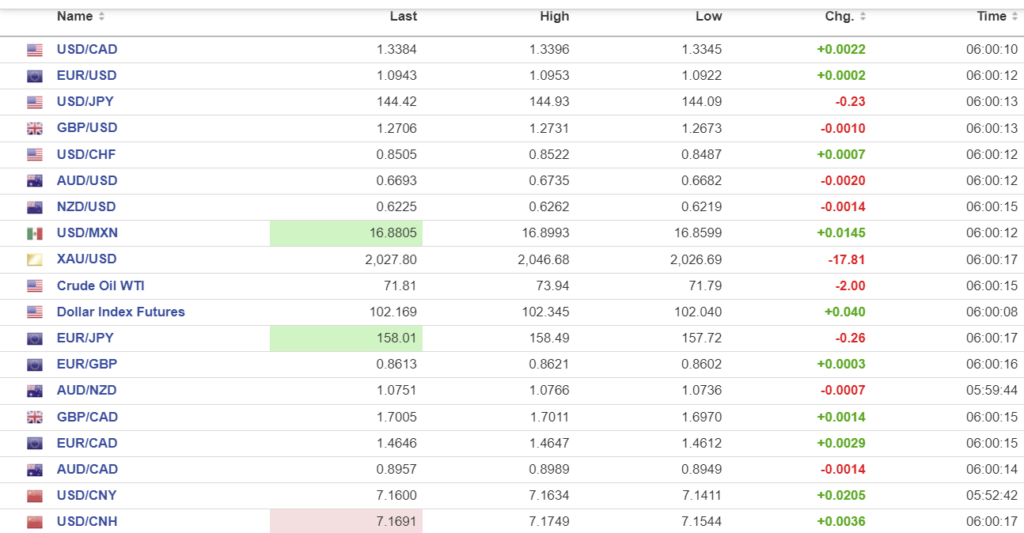Open the Dollar Index Futures link
Image resolution: width=1024 pixels, height=533 pixels.
tap(120, 312)
